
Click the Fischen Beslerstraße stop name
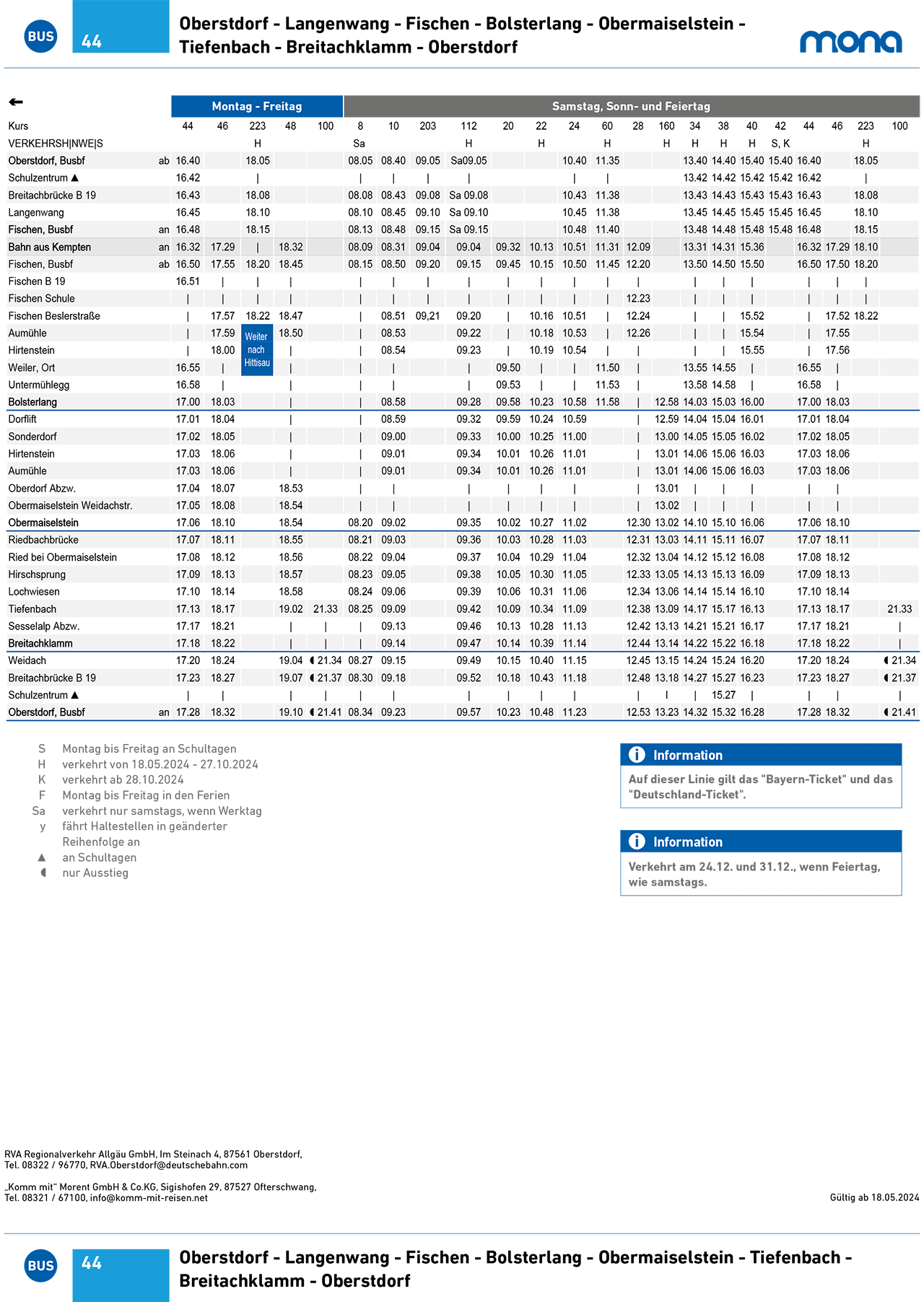[x=54, y=315]
